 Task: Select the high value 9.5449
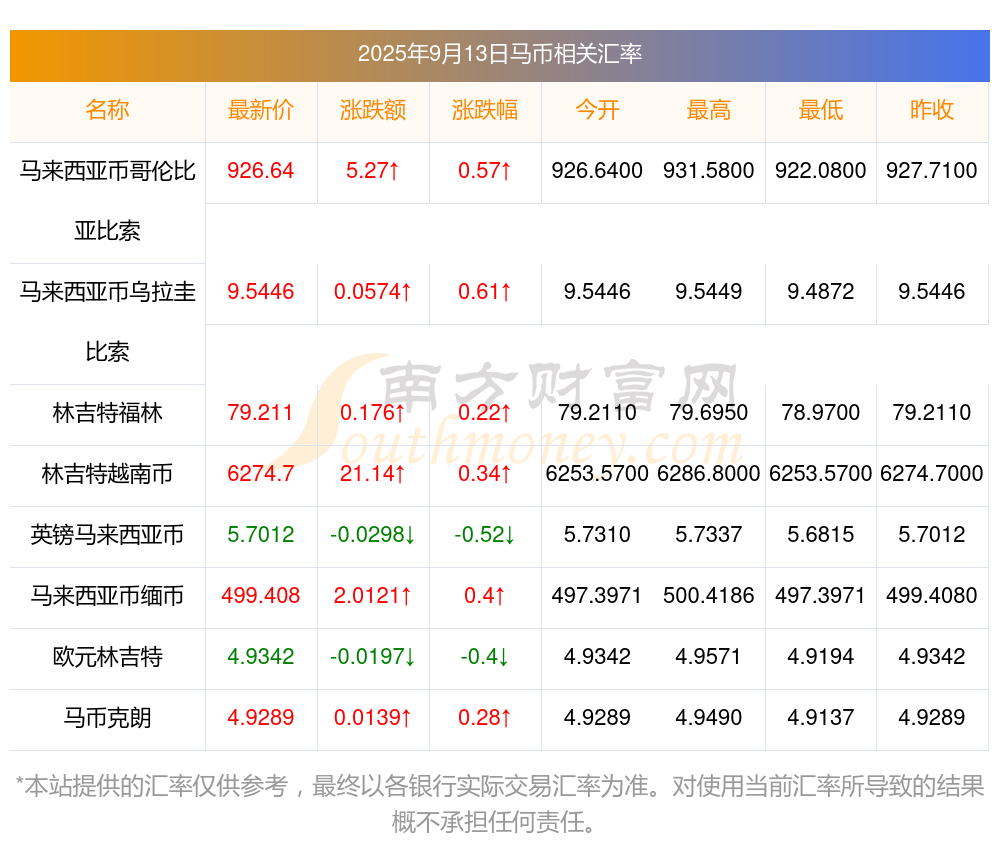pyautogui.click(x=709, y=292)
